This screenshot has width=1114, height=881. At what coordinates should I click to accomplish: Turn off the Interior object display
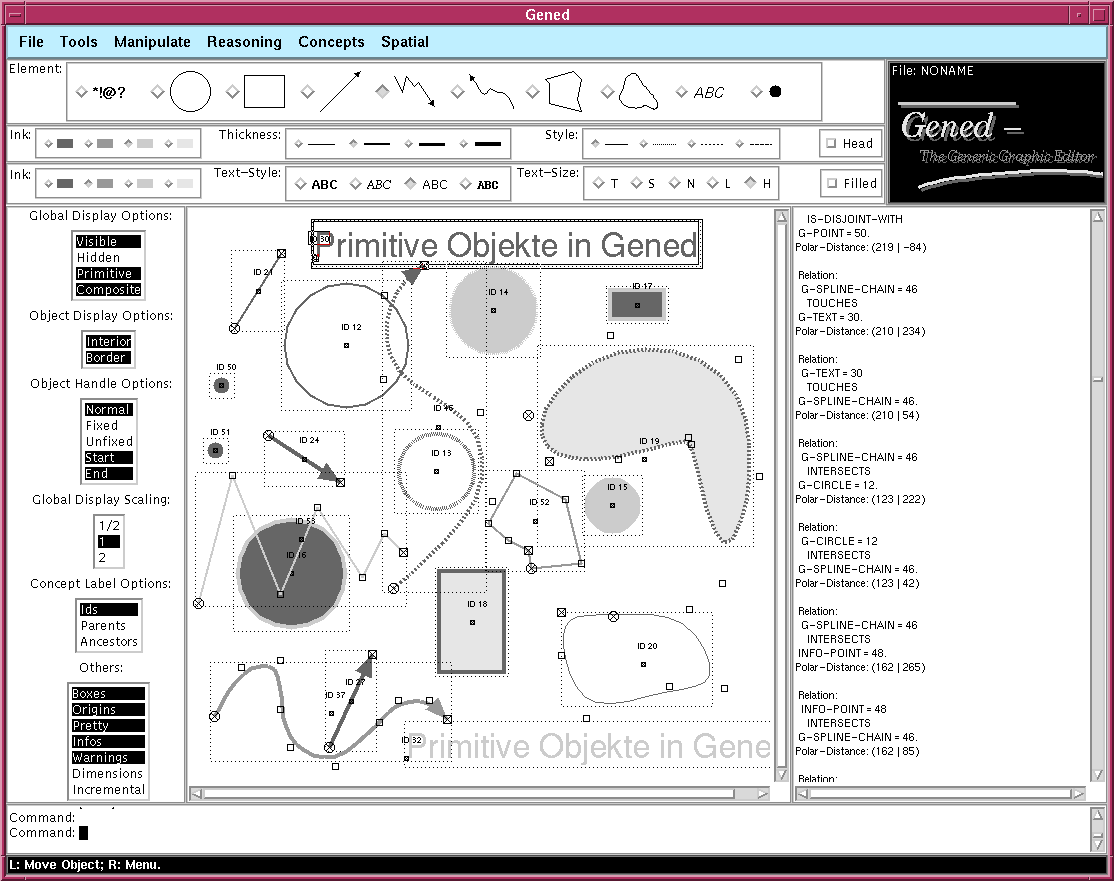[x=108, y=341]
